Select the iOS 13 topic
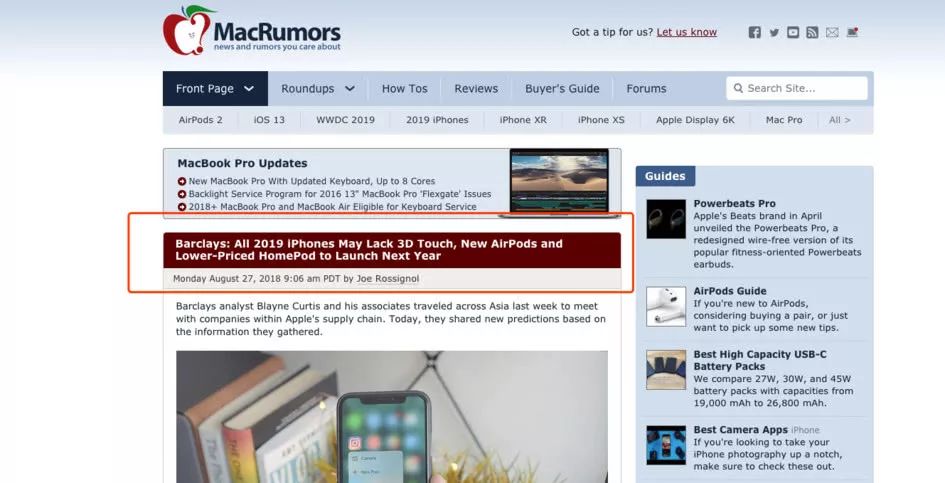Viewport: 945px width, 483px height. 269,120
